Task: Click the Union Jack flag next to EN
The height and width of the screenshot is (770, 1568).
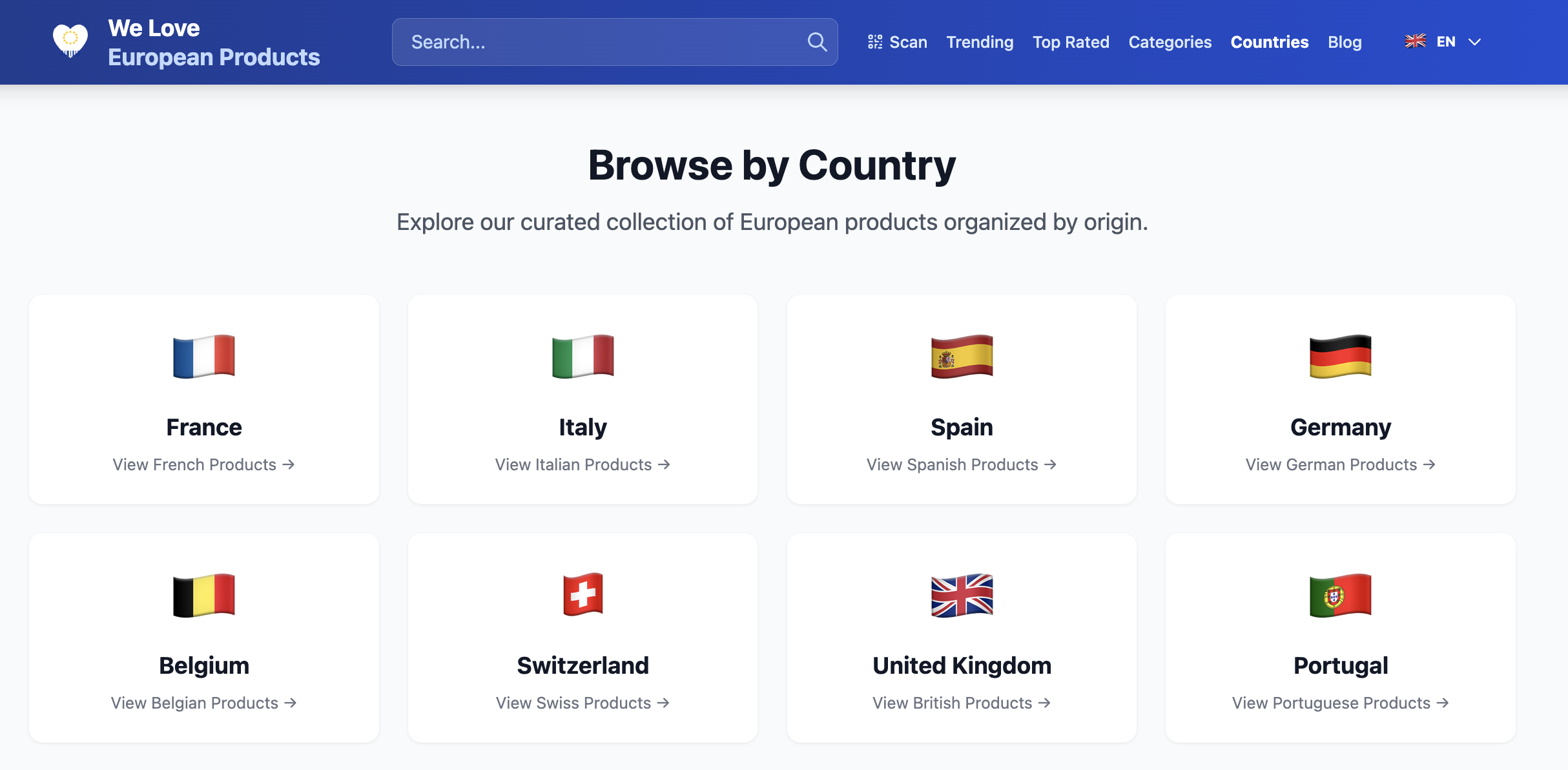Action: click(x=1414, y=41)
